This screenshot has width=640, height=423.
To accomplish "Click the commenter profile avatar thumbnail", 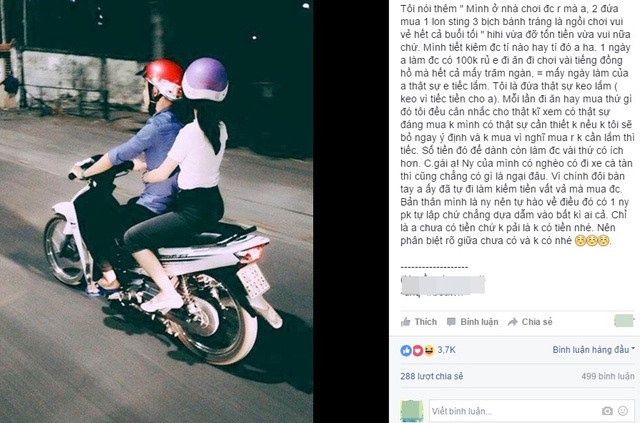I will [412, 411].
